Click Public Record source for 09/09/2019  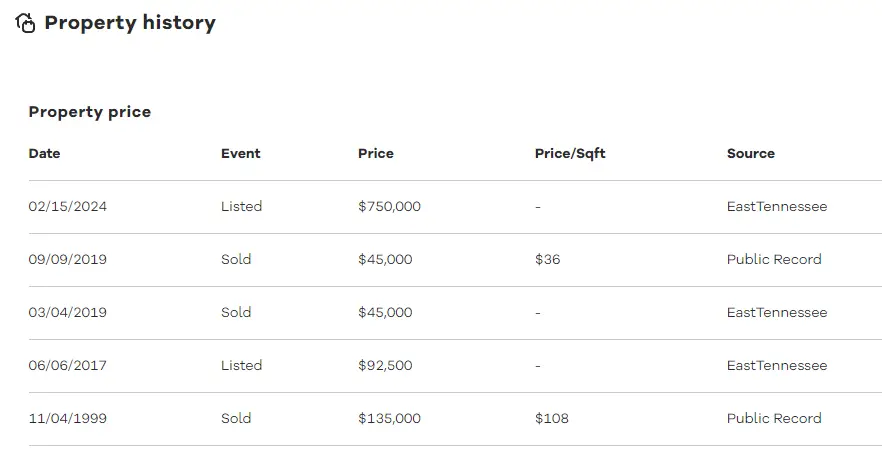pos(774,259)
